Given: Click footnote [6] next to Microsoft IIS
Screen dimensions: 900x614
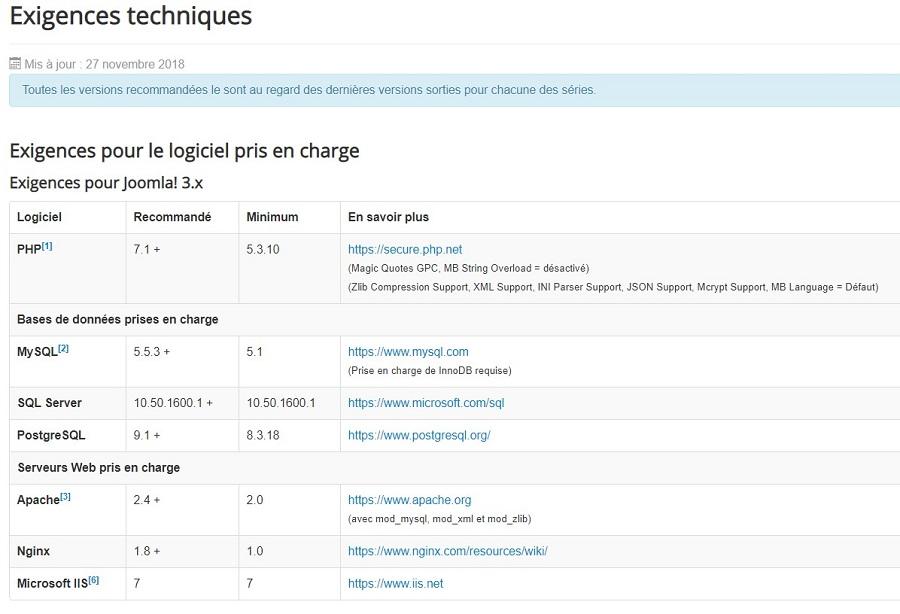Looking at the screenshot, I should pos(94,580).
